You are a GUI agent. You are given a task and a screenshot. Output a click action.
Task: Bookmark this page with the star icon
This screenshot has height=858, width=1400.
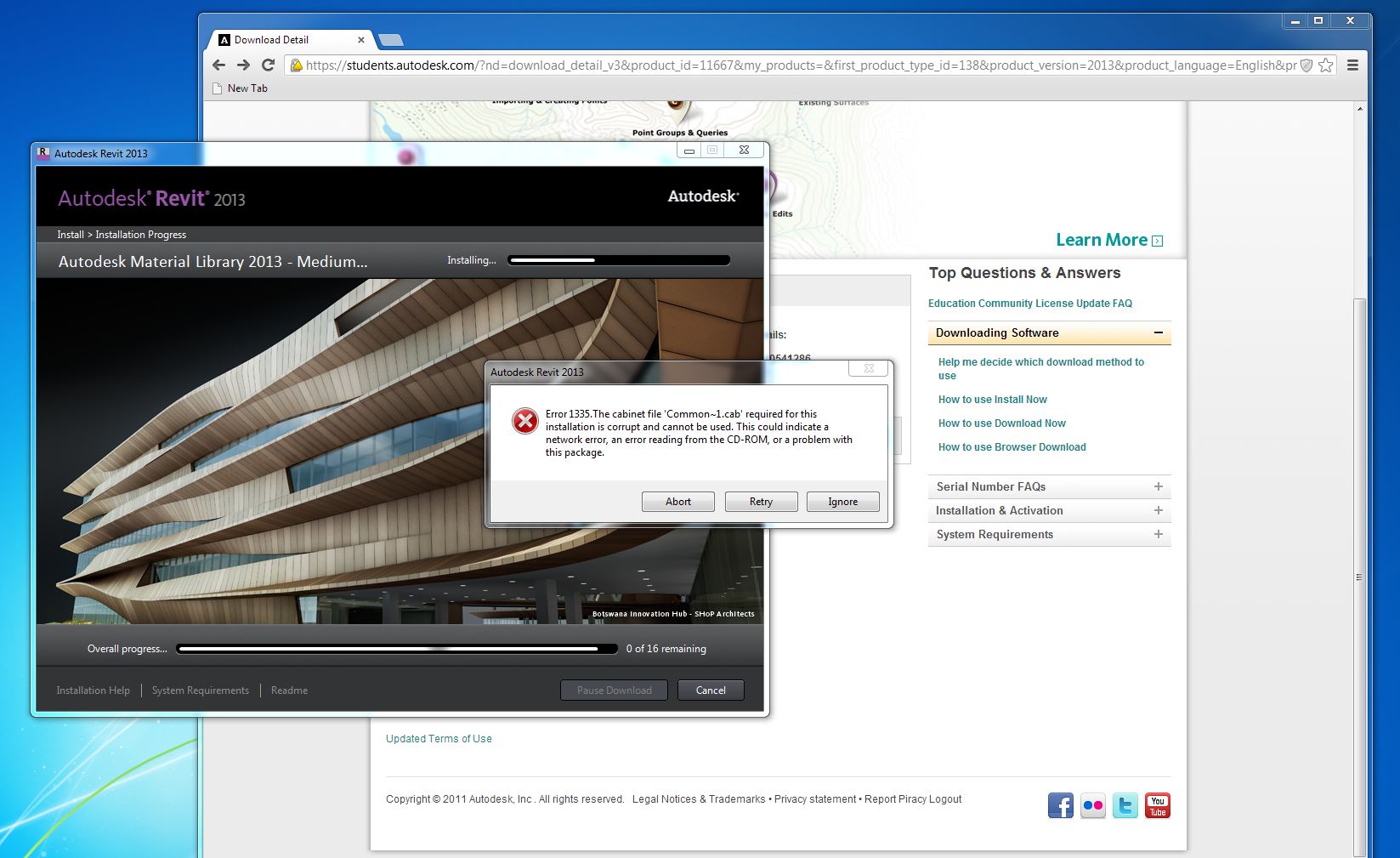[x=1325, y=65]
